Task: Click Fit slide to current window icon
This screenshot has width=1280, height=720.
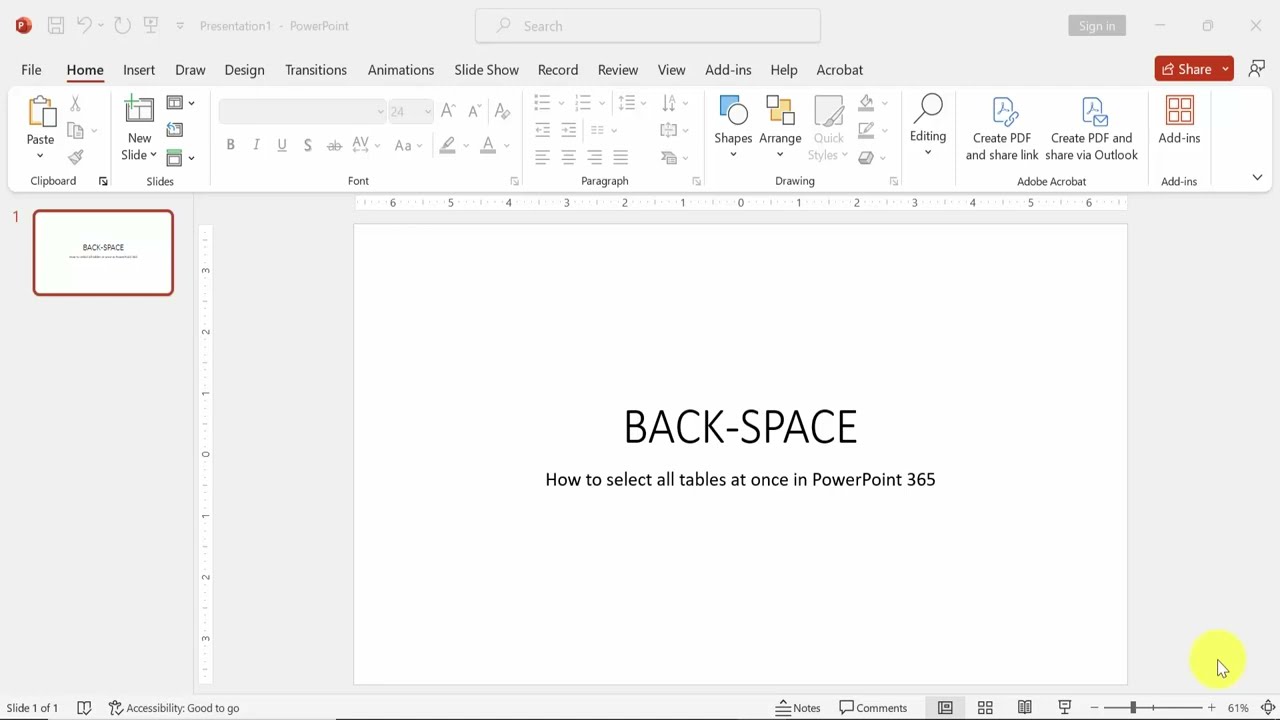Action: point(1268,708)
